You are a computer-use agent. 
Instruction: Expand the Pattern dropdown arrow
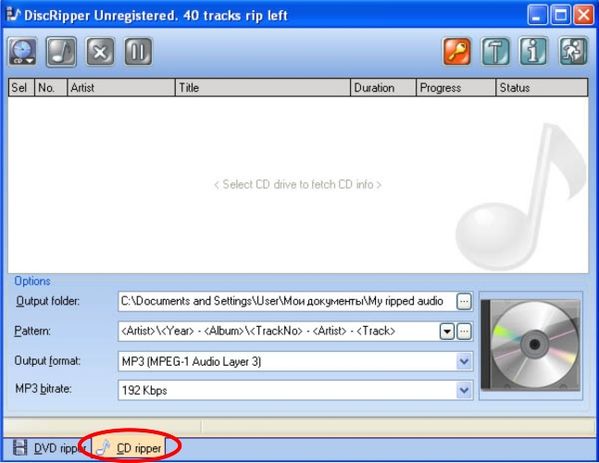[447, 332]
